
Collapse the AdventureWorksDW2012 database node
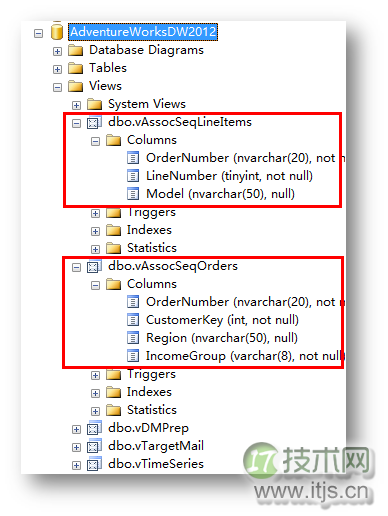tap(38, 33)
